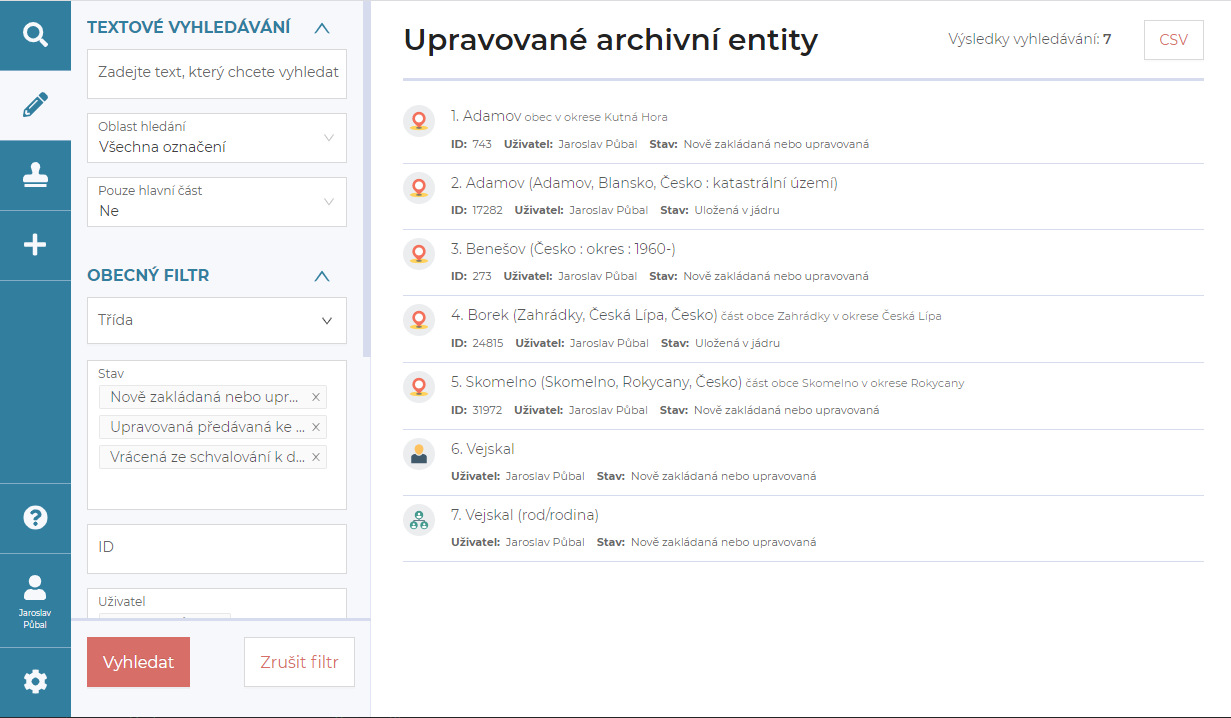Click the red 'Vyhledat' search button
1231x718 pixels.
coord(138,662)
